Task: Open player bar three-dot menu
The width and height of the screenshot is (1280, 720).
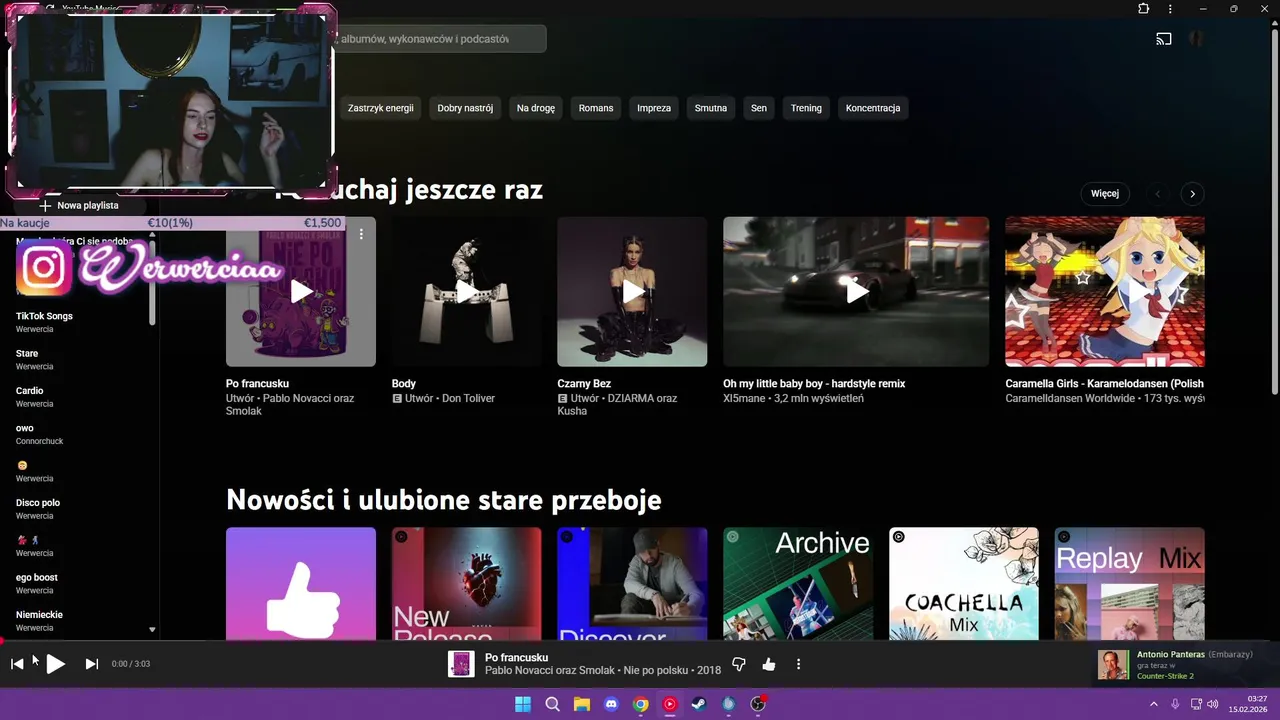Action: [x=798, y=664]
